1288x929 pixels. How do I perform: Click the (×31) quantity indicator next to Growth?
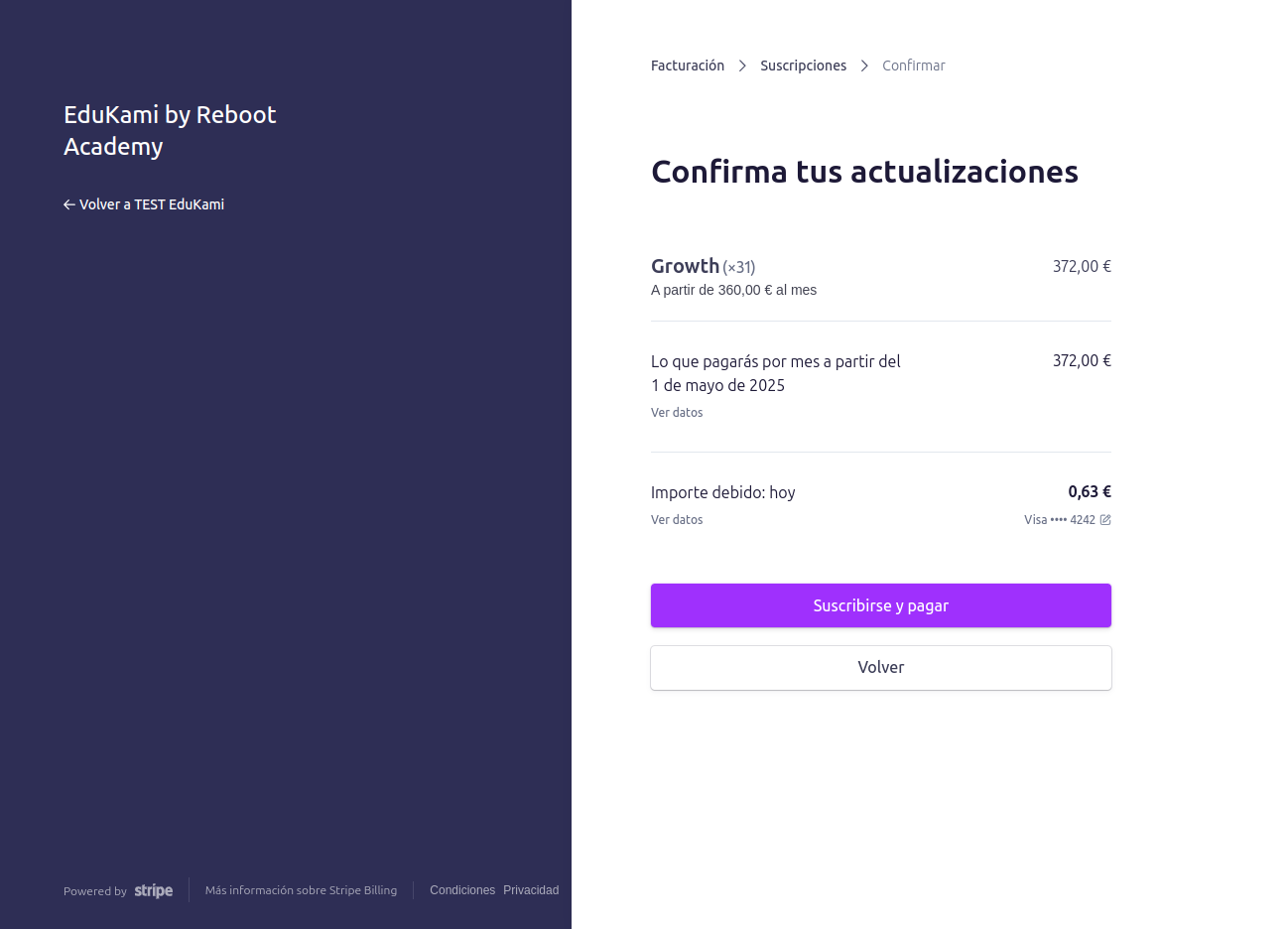pos(738,267)
